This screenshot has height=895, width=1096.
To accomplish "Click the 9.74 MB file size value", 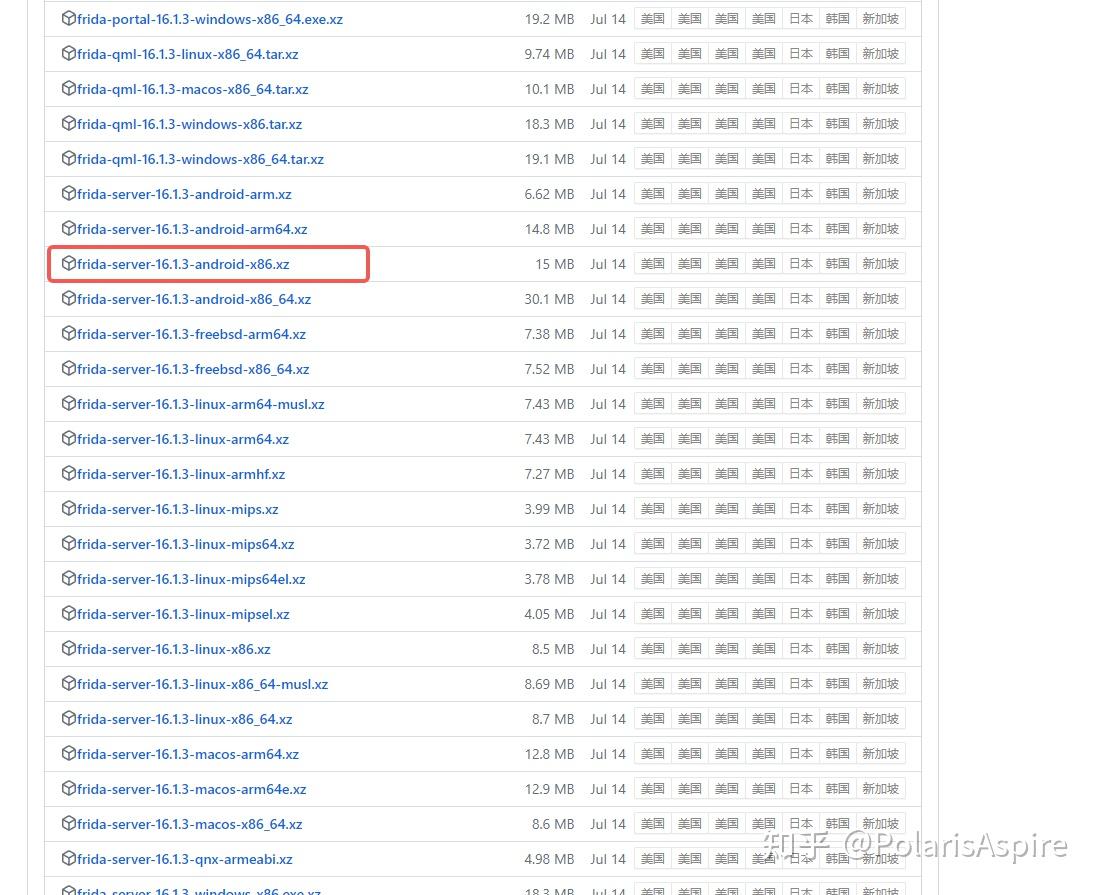I will [549, 55].
